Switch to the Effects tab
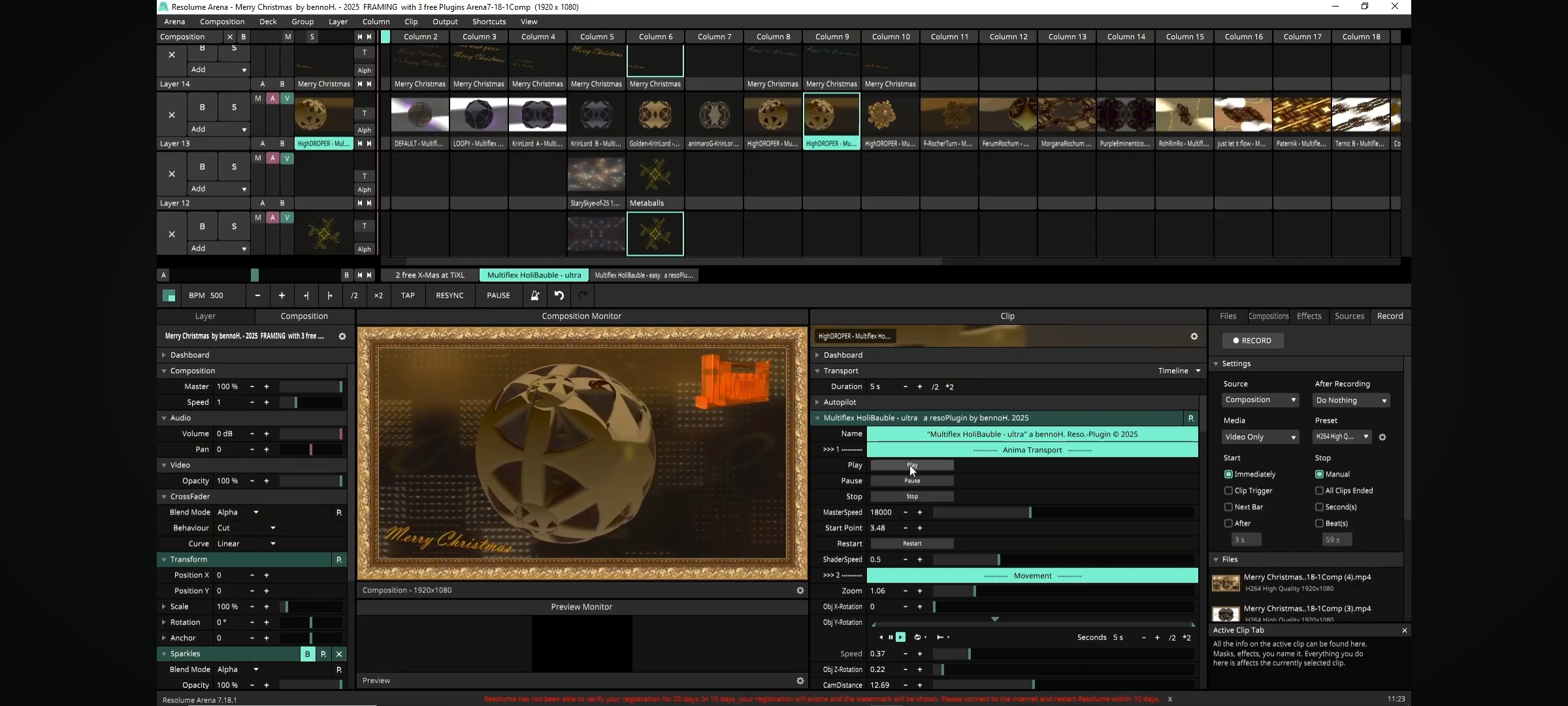1568x706 pixels. (1309, 316)
